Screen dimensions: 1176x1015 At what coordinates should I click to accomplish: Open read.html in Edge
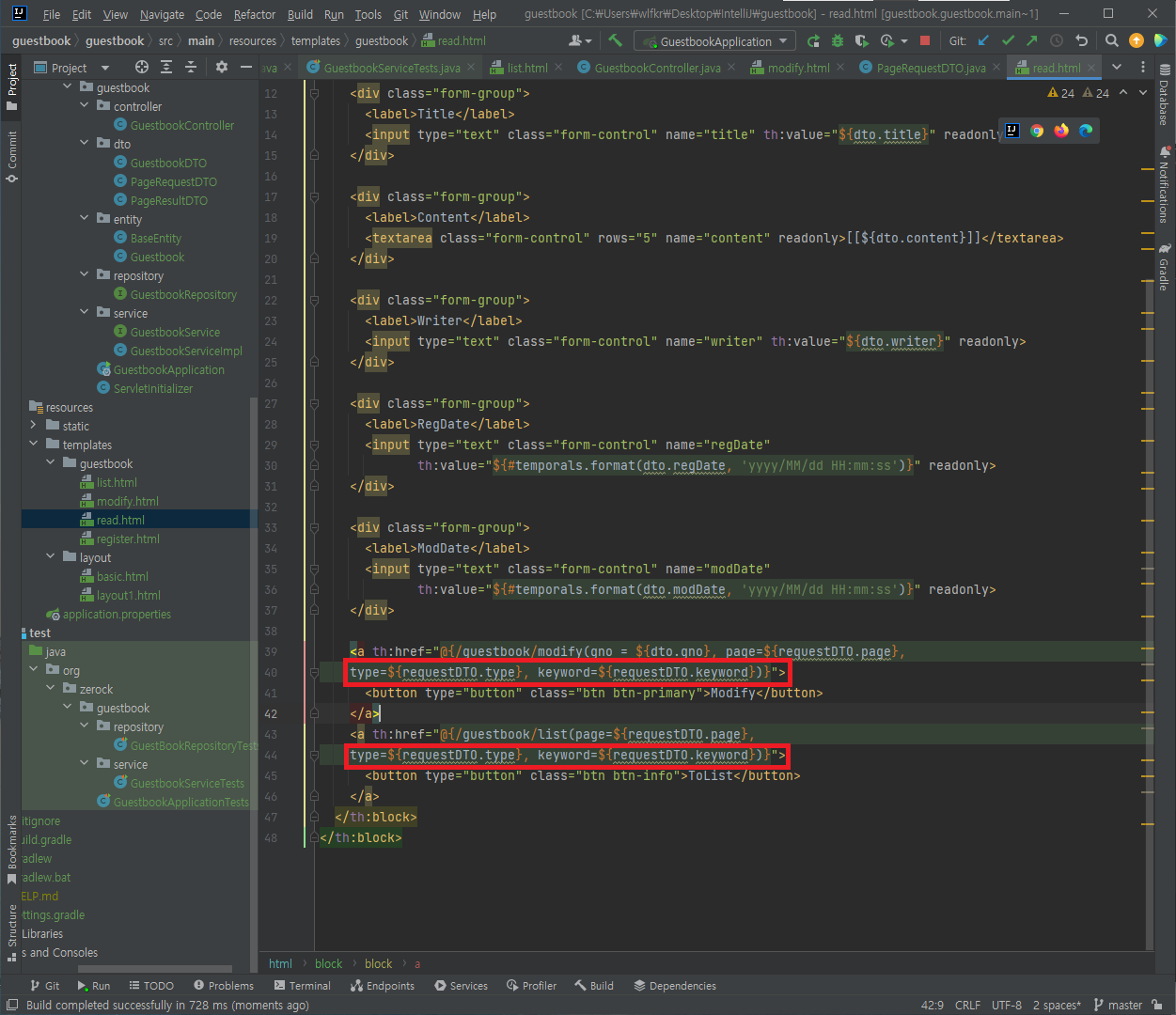click(1086, 131)
